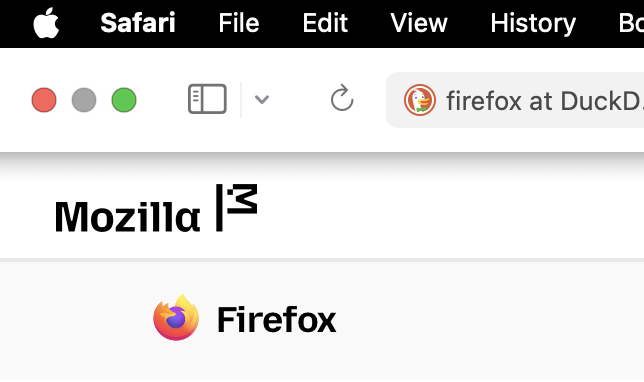
Task: Click the DuckDuckGo favicon in address bar
Action: (420, 100)
